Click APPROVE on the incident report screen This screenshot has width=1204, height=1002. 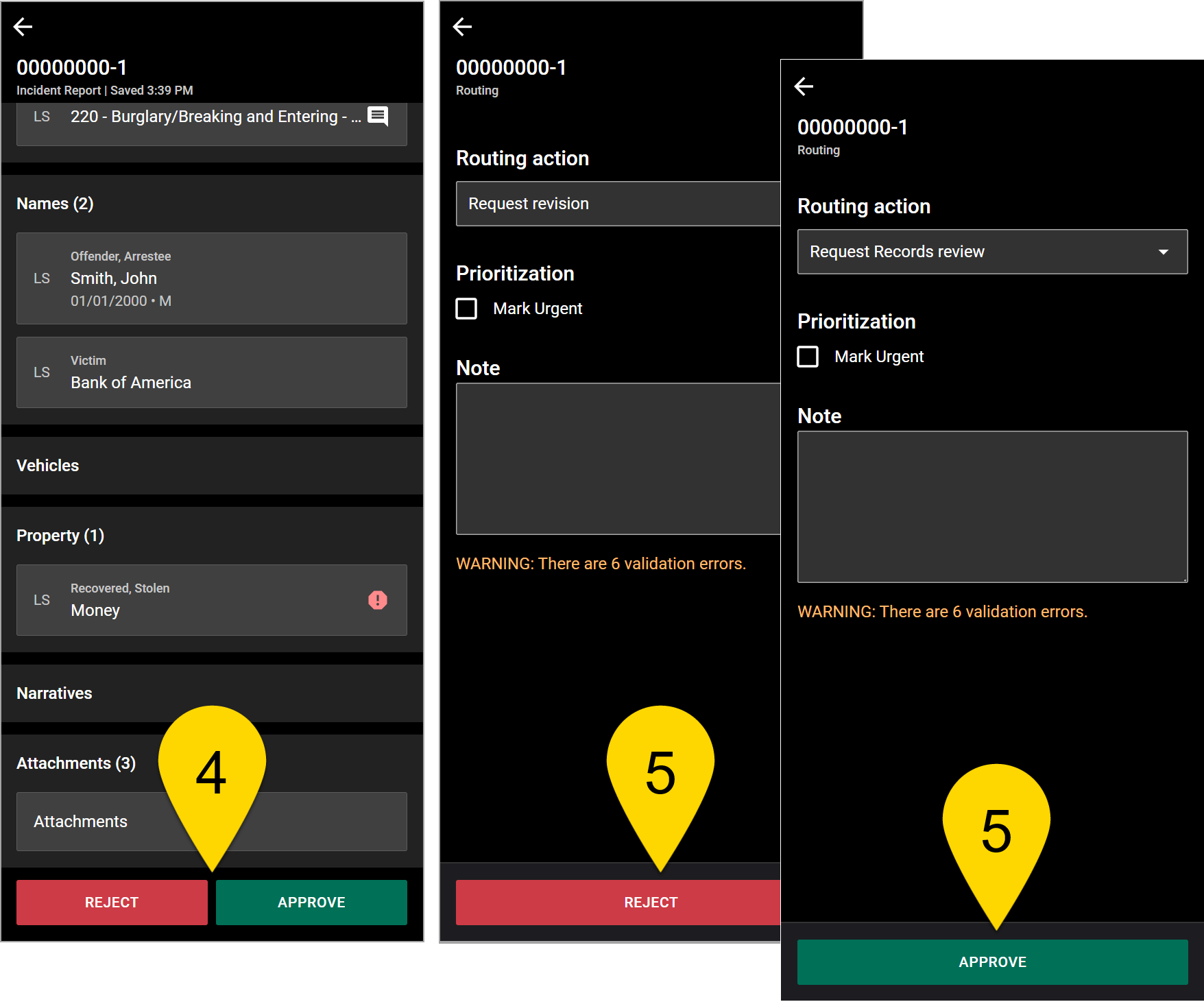click(311, 902)
